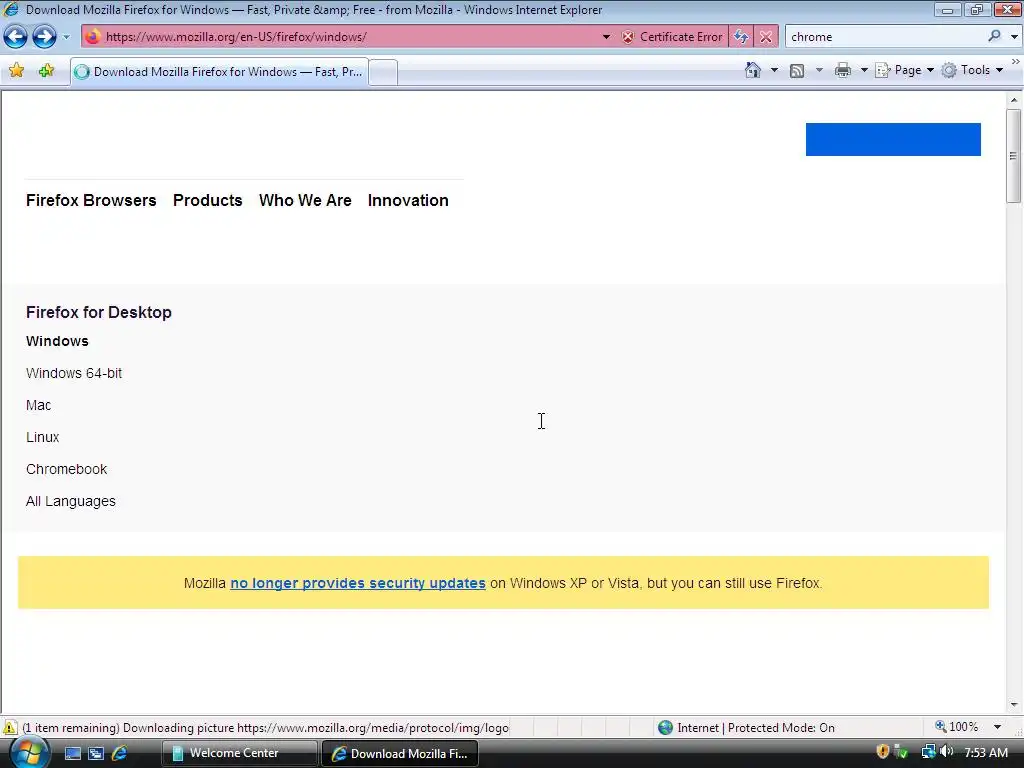Screen dimensions: 1024x768
Task: Select the Windows link
Action: (x=57, y=341)
